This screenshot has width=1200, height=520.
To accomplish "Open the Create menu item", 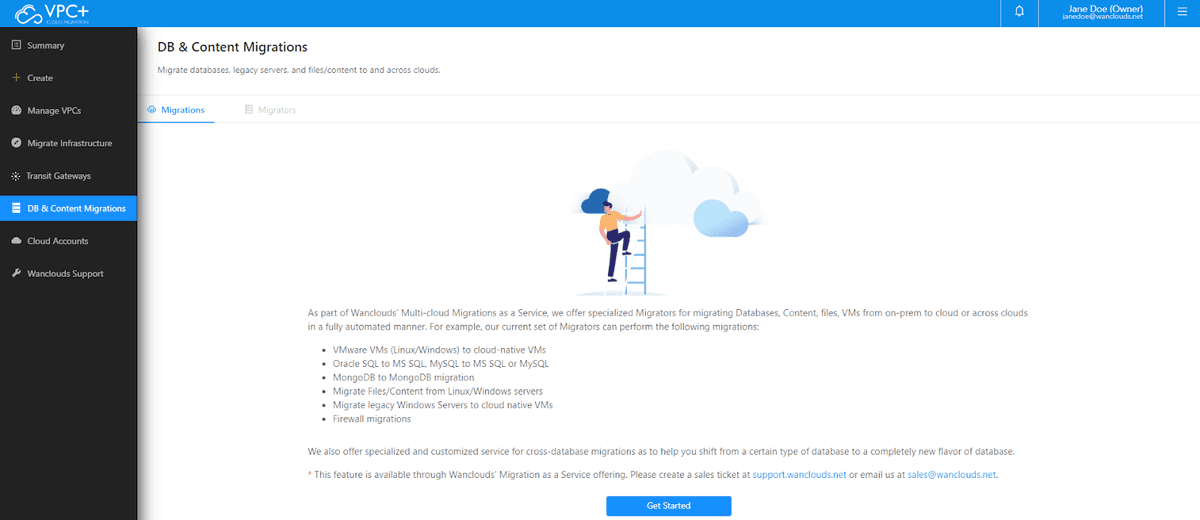I will [x=68, y=78].
